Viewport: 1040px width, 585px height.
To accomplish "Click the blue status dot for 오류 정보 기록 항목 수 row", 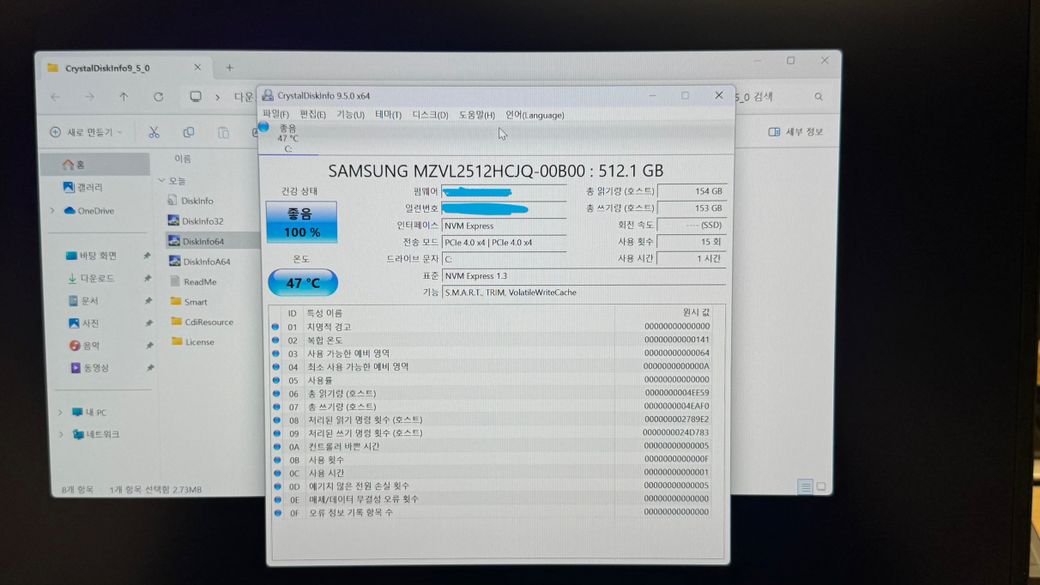I will 277,513.
